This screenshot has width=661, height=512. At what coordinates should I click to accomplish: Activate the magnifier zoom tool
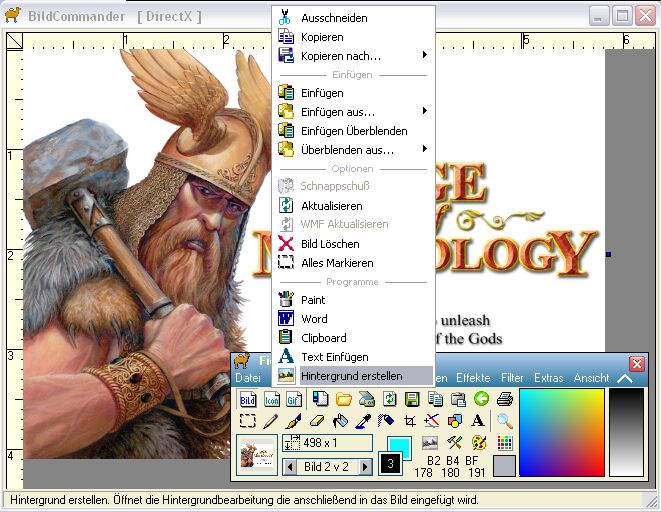pos(505,421)
